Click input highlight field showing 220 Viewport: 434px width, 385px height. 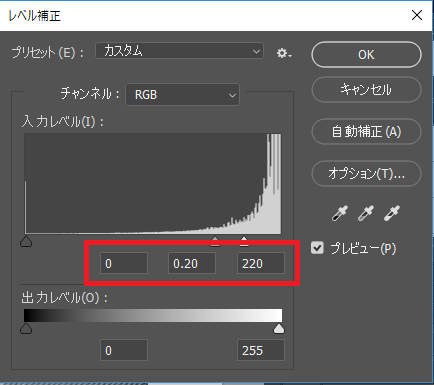[x=261, y=263]
